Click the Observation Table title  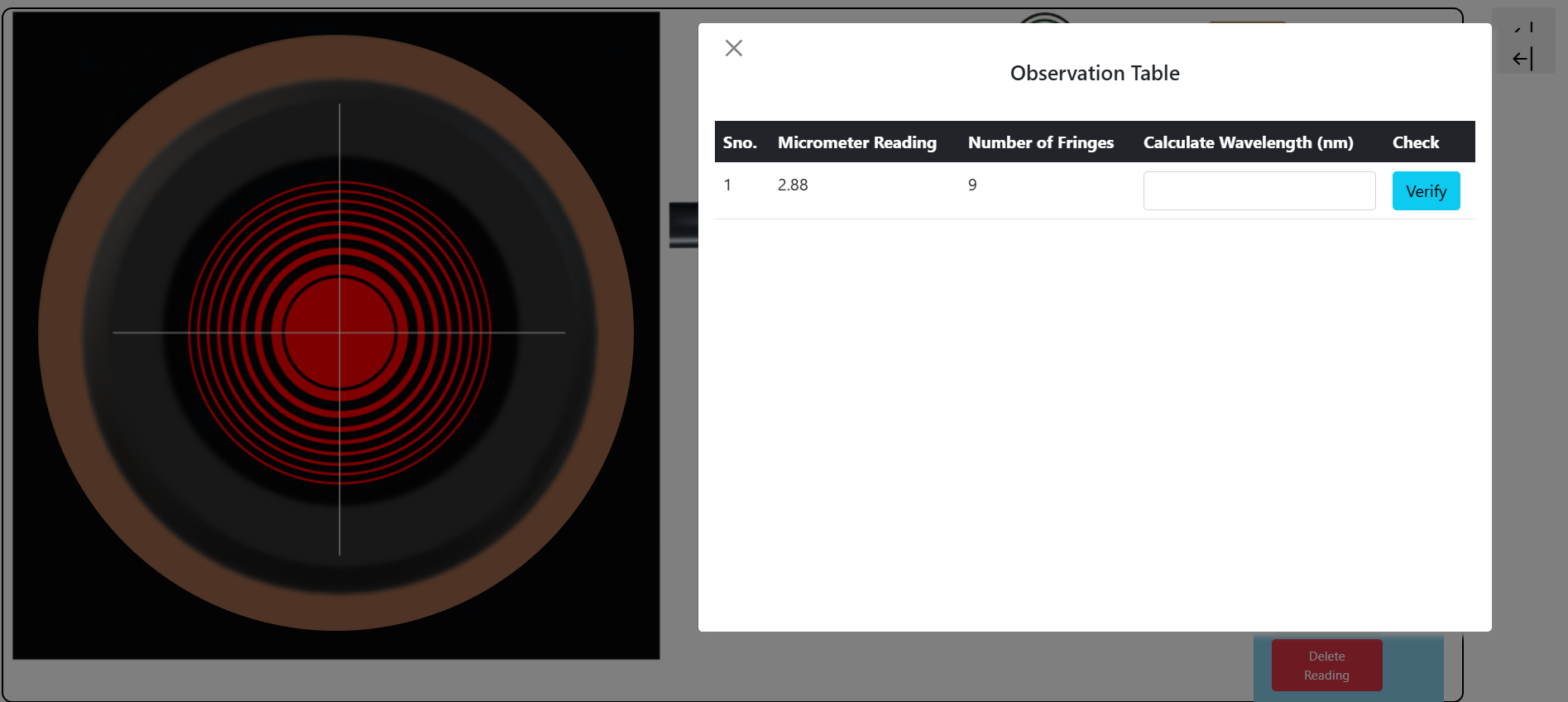(x=1095, y=73)
